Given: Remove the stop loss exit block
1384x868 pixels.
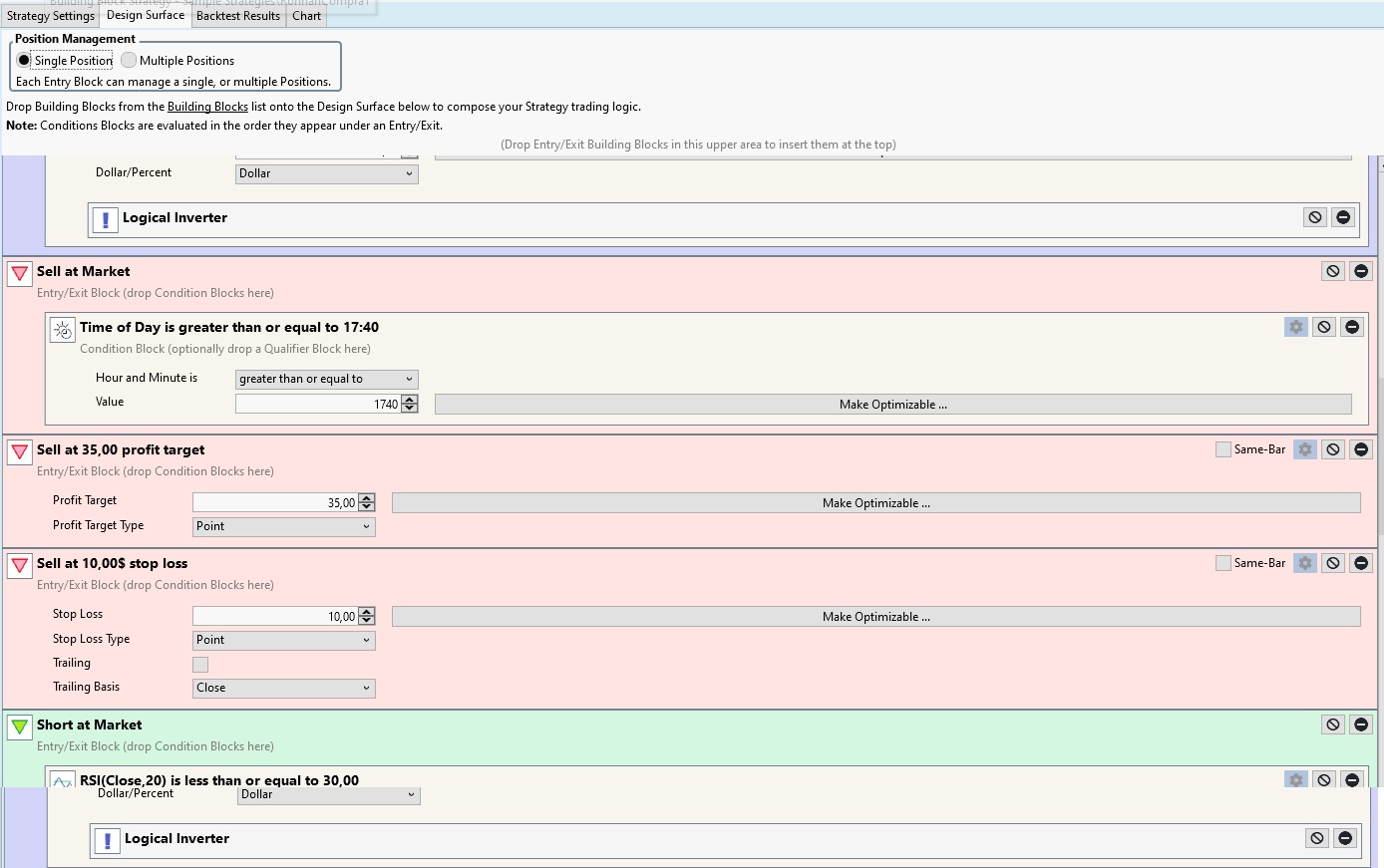Looking at the screenshot, I should 1361,563.
